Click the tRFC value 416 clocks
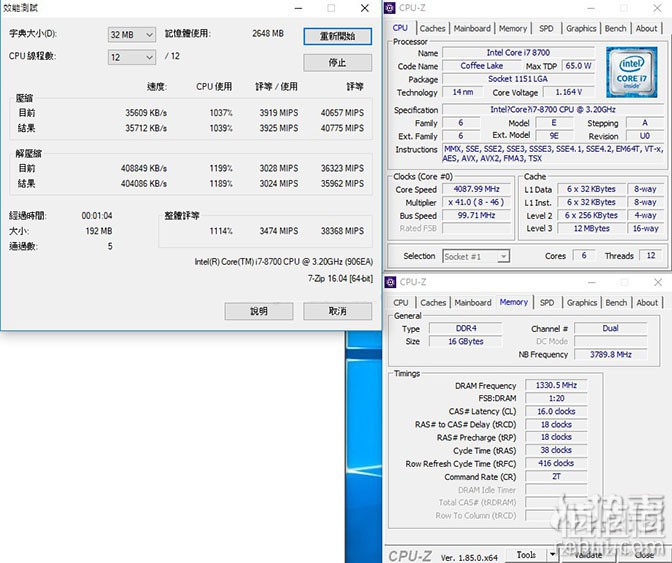The image size is (672, 563). tap(556, 463)
